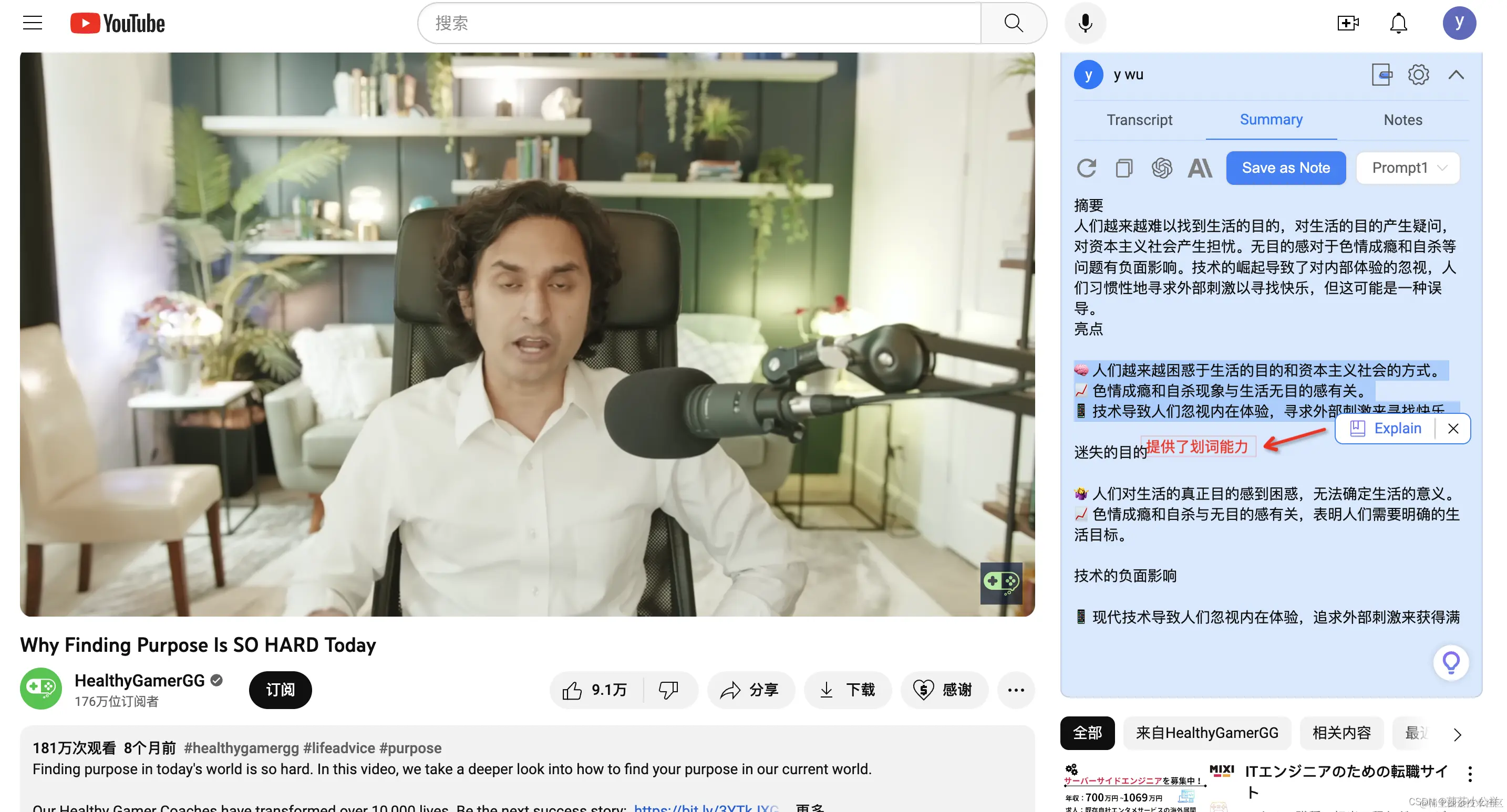This screenshot has height=812, width=1507.
Task: Open the more actions ellipsis button
Action: pyautogui.click(x=1016, y=690)
